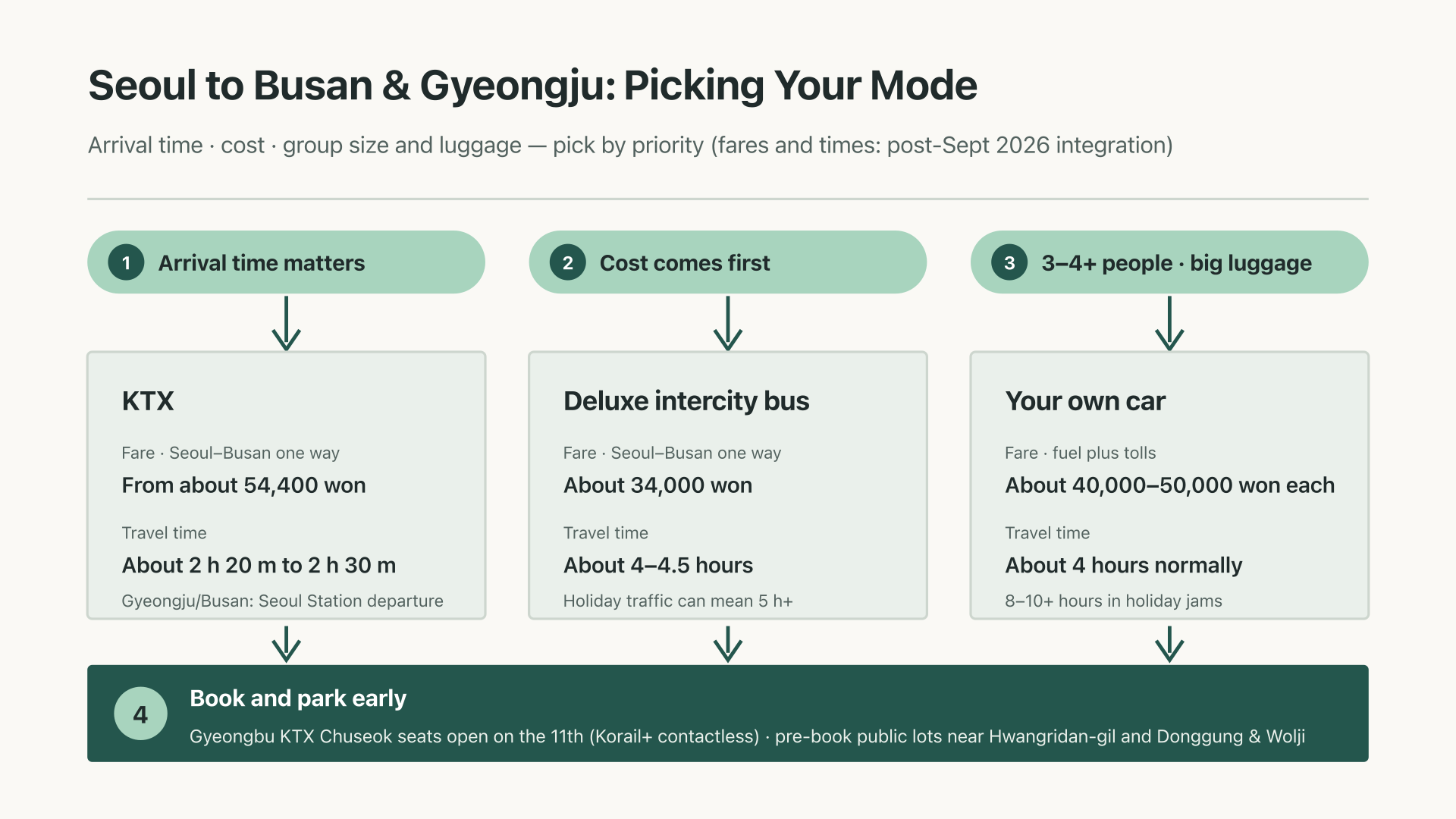The width and height of the screenshot is (1456, 819).
Task: Click the 'Cost comes first' pill
Action: [727, 262]
